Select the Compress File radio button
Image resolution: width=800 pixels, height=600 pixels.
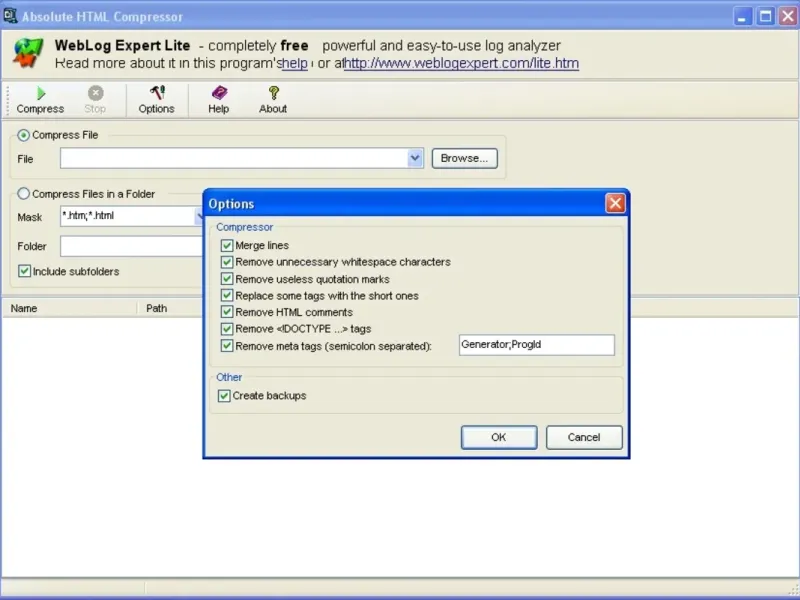23,135
